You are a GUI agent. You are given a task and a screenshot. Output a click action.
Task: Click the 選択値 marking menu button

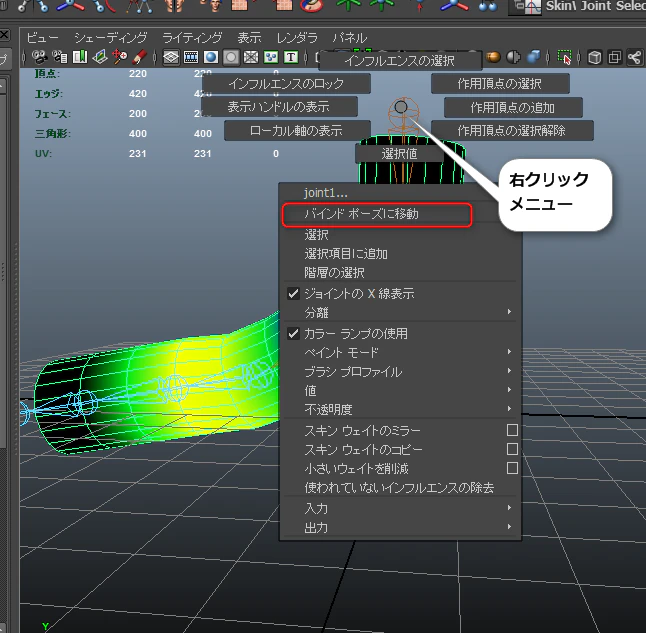coord(399,154)
